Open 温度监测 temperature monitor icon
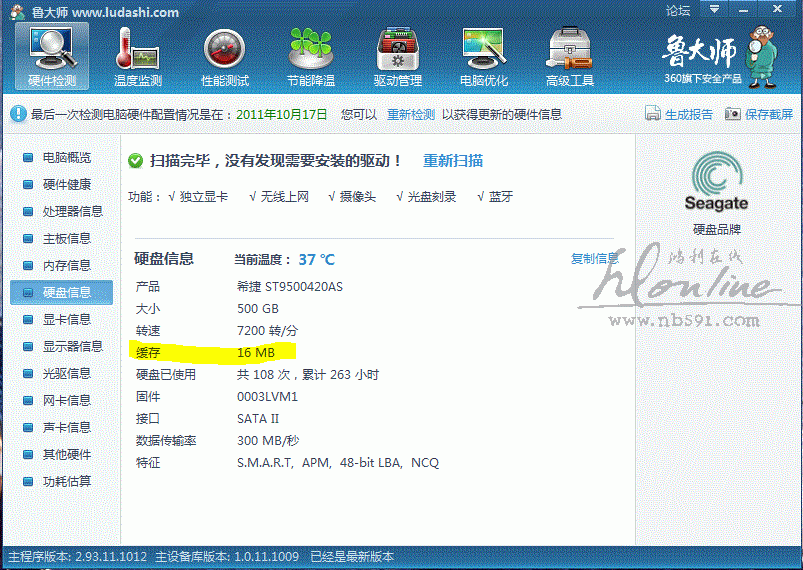This screenshot has width=803, height=570. pyautogui.click(x=138, y=56)
